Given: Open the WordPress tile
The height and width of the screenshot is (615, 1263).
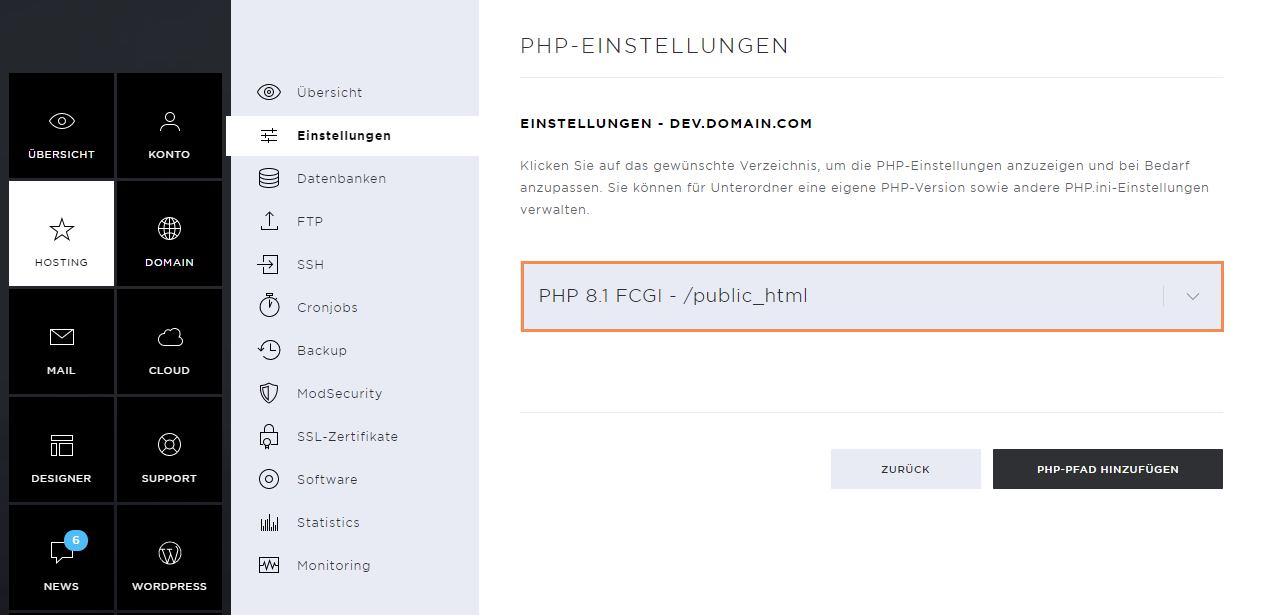Looking at the screenshot, I should pos(169,557).
